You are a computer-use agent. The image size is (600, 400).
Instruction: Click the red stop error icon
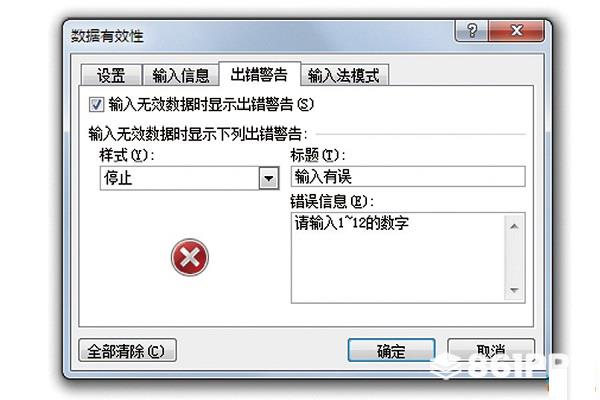tap(190, 257)
